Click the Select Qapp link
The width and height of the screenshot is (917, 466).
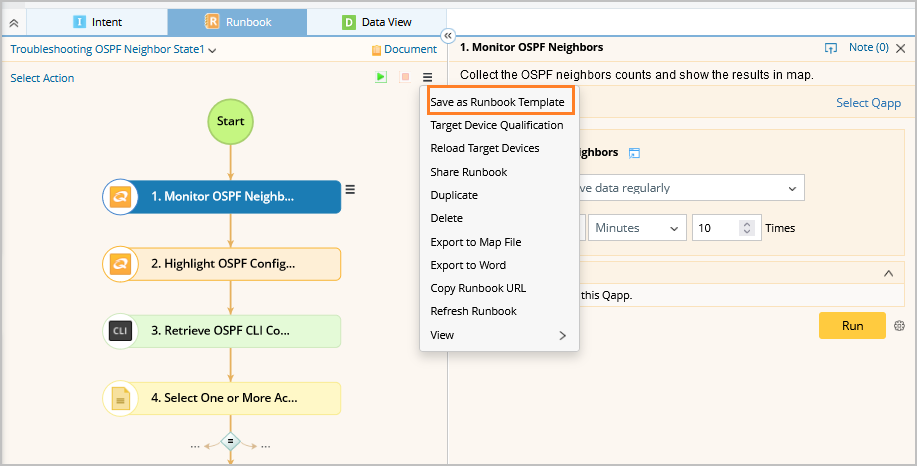point(868,103)
